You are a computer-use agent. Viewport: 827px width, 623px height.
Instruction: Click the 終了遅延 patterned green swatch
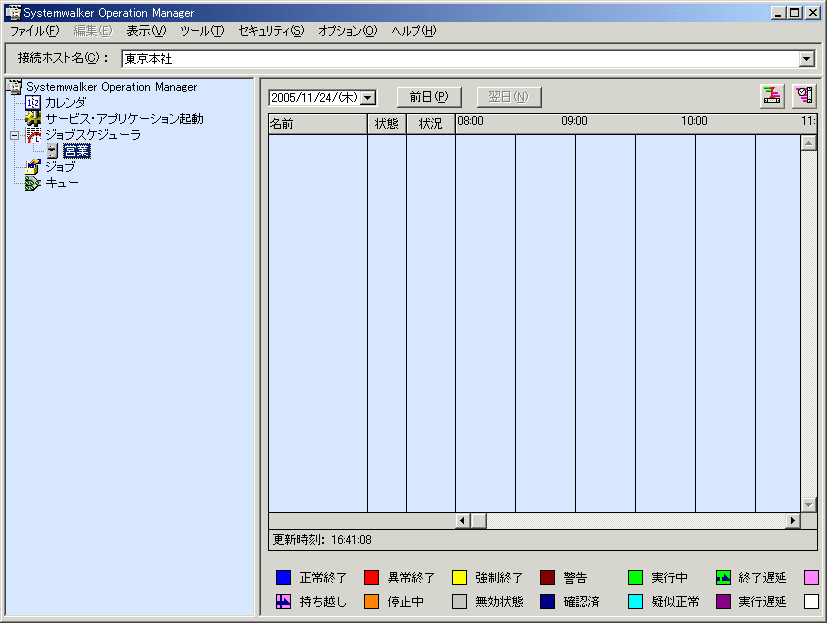(x=723, y=578)
